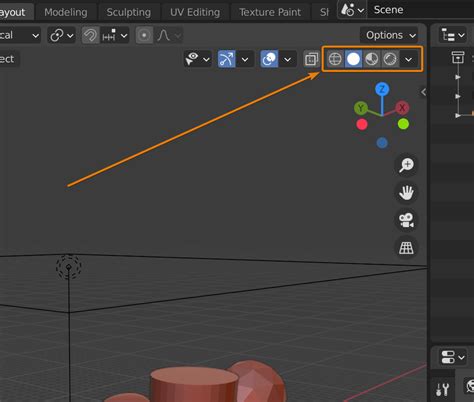Switch to wireframe viewport shading
Image resolution: width=474 pixels, height=402 pixels.
click(335, 59)
